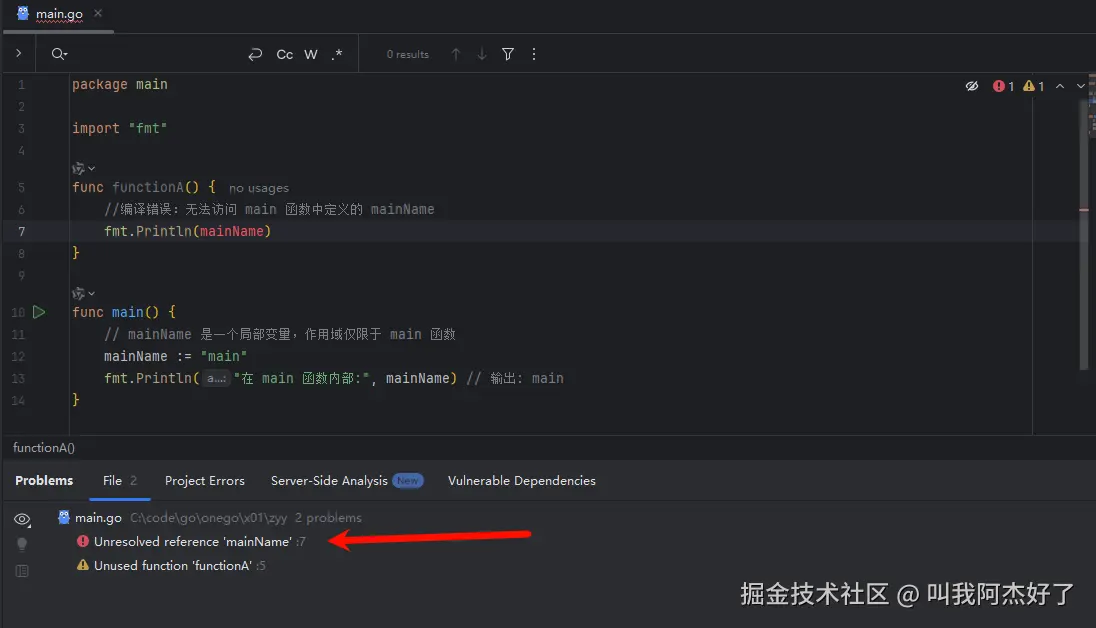
Task: Toggle whole Words (W) search option
Action: coord(311,54)
